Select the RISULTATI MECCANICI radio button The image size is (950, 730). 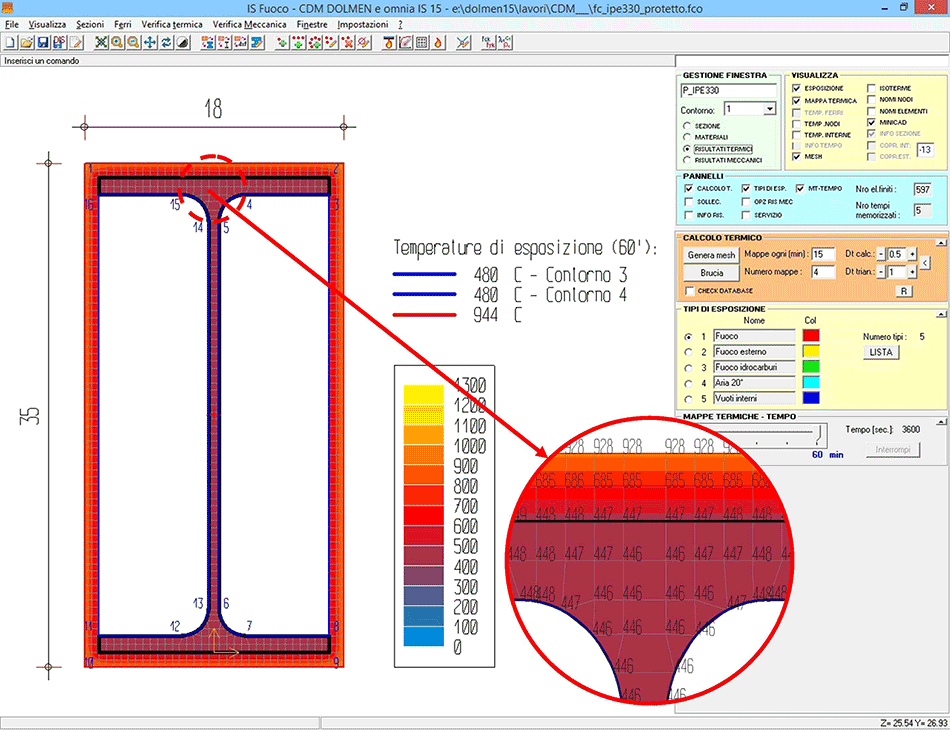coord(686,161)
